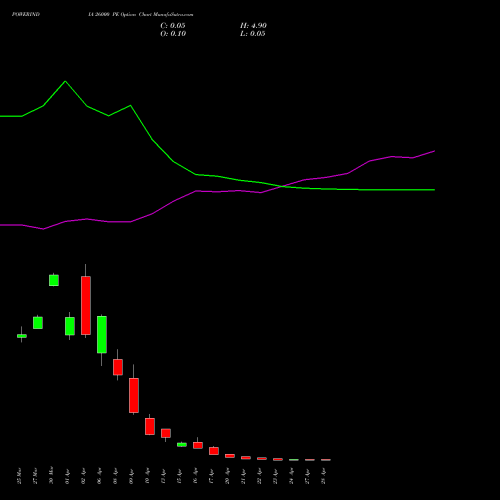Click the red candlestick above 10 Apr
The height and width of the screenshot is (500, 500).
click(150, 426)
